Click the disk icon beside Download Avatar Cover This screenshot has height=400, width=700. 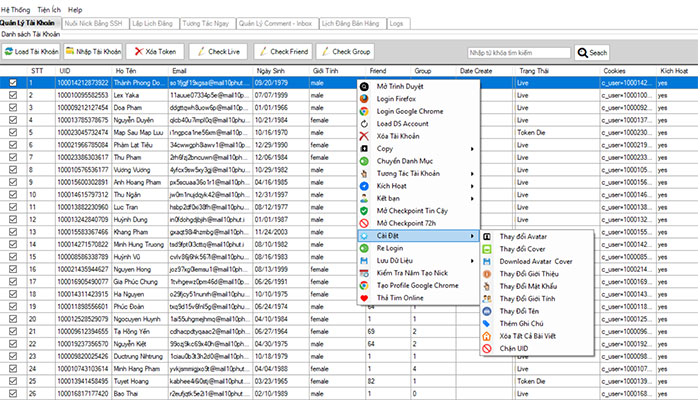click(487, 262)
